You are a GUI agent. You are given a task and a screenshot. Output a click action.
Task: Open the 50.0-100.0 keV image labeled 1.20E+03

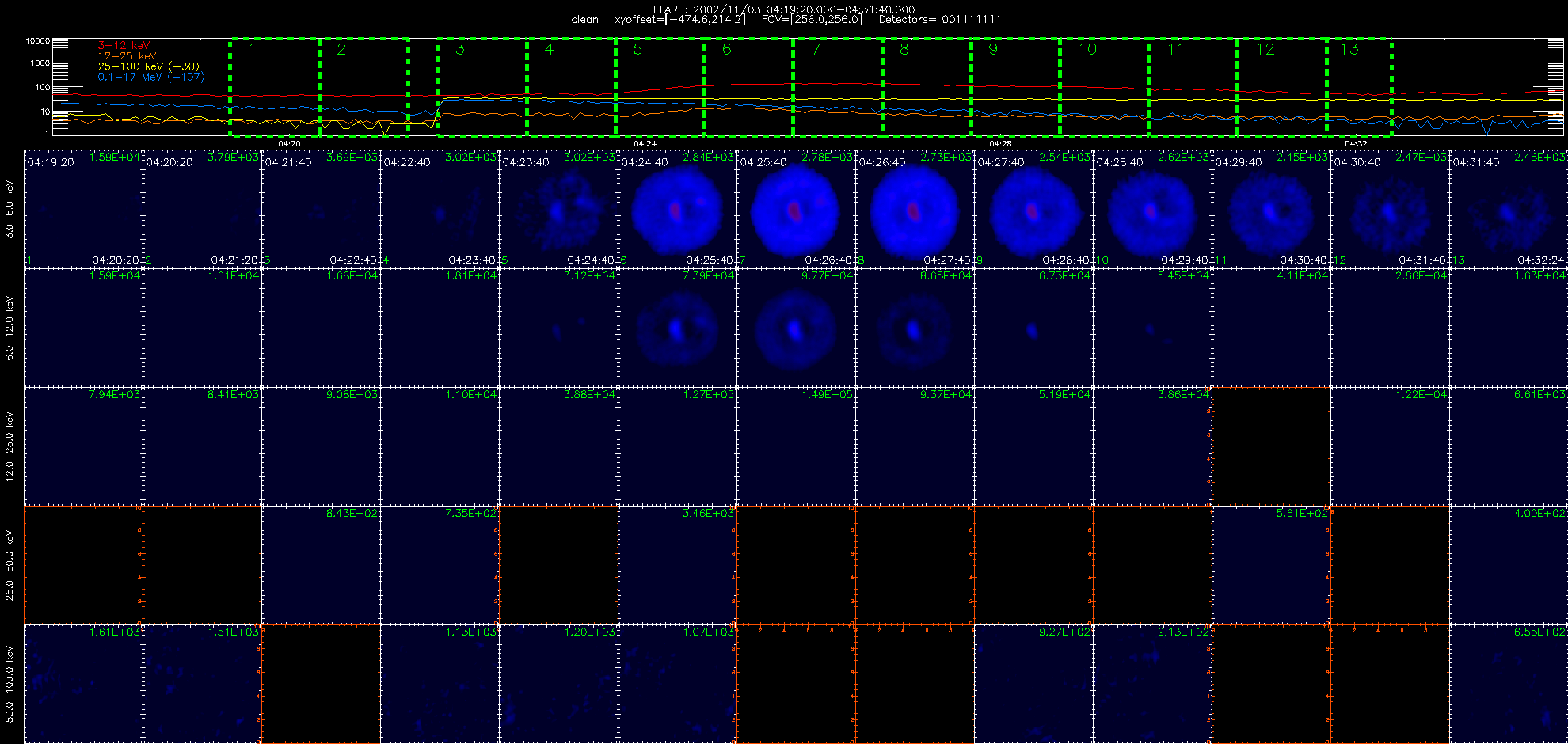click(558, 684)
